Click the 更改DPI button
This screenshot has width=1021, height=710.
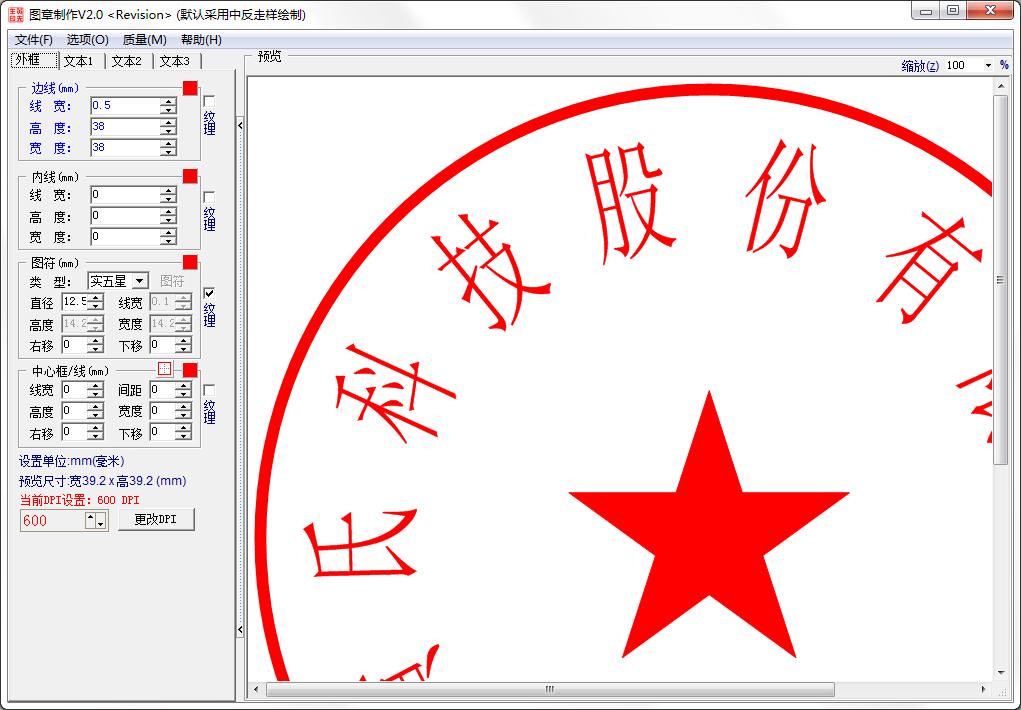[156, 520]
